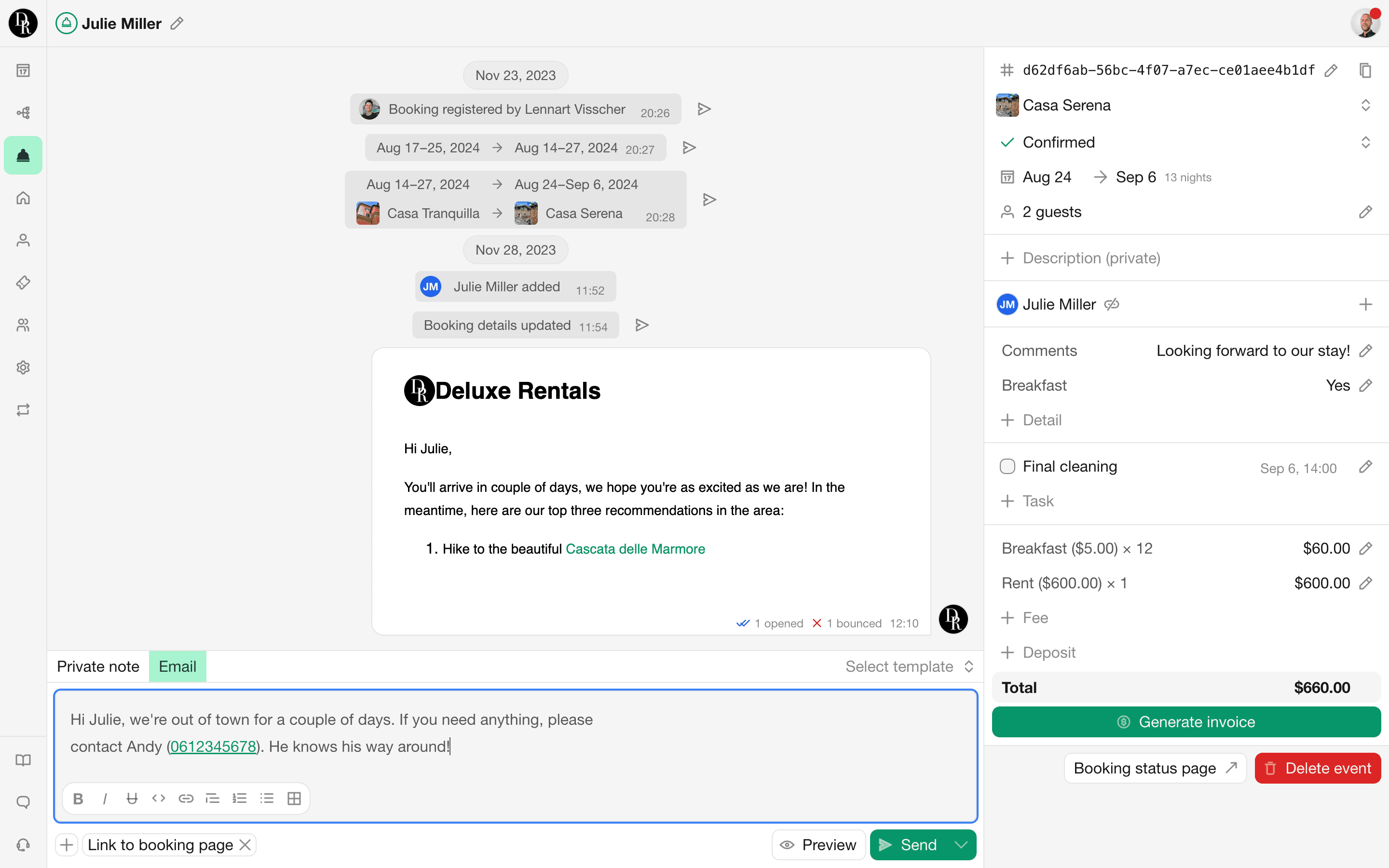Open settings gear in sidebar
The height and width of the screenshot is (868, 1389).
23,367
